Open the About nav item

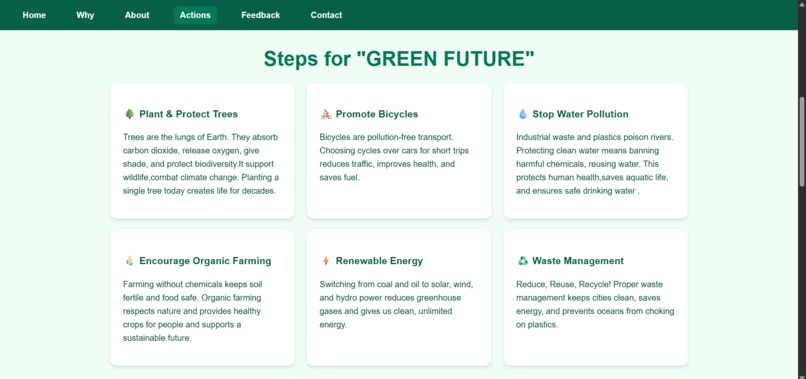point(137,15)
